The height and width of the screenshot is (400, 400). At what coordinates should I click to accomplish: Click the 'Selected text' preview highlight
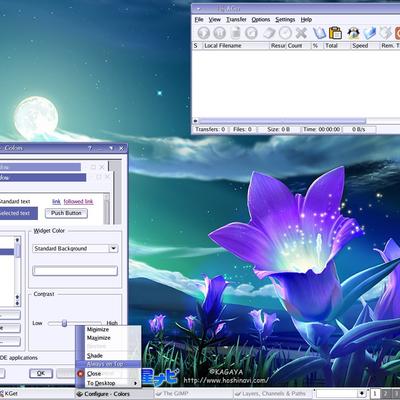(18, 213)
